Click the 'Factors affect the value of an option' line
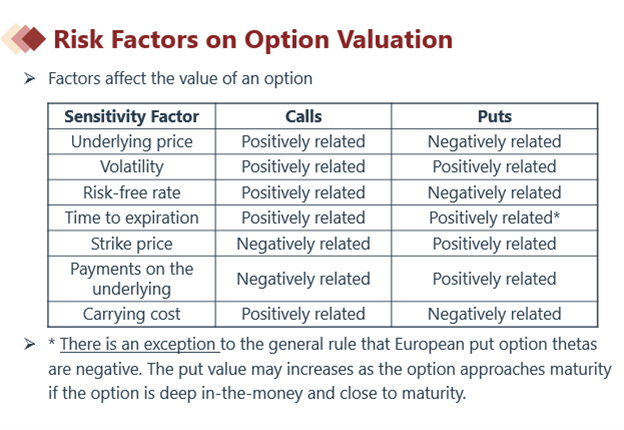 [x=180, y=78]
